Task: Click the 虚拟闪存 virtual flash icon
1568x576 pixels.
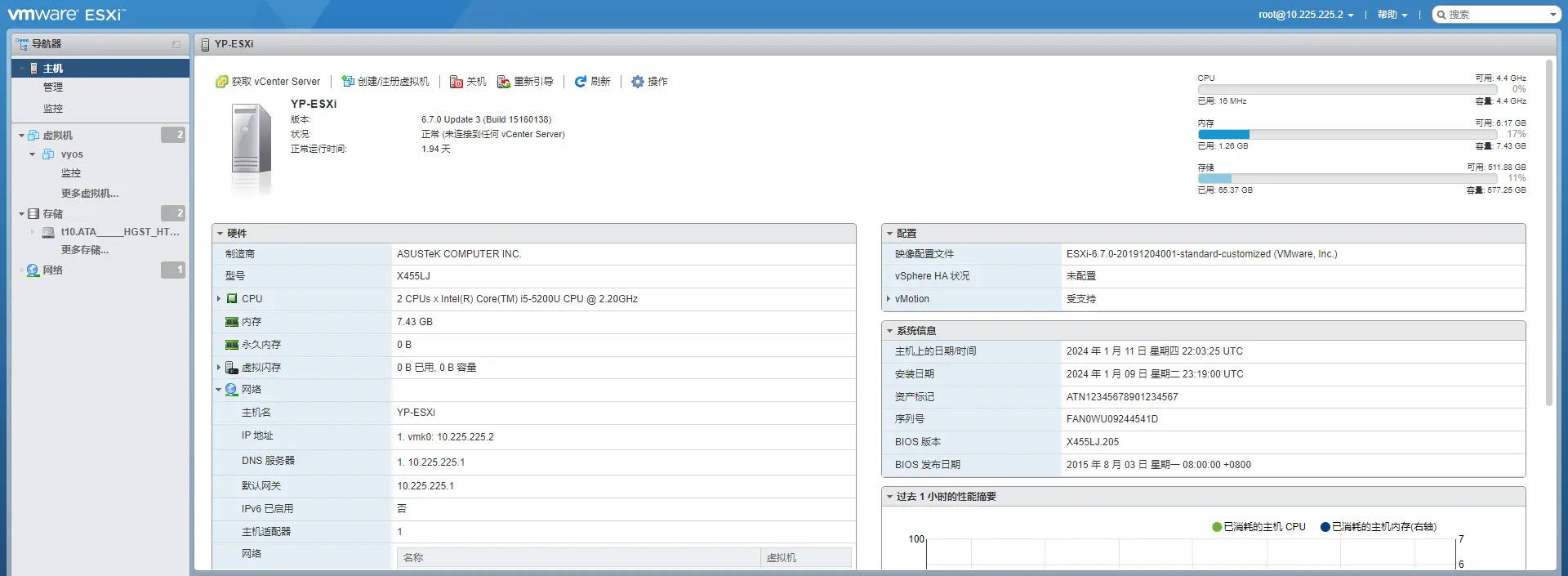Action: click(232, 368)
